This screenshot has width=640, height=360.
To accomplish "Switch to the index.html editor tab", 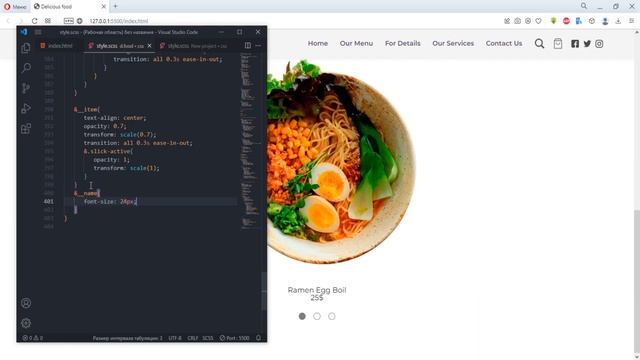I will 57,46.
